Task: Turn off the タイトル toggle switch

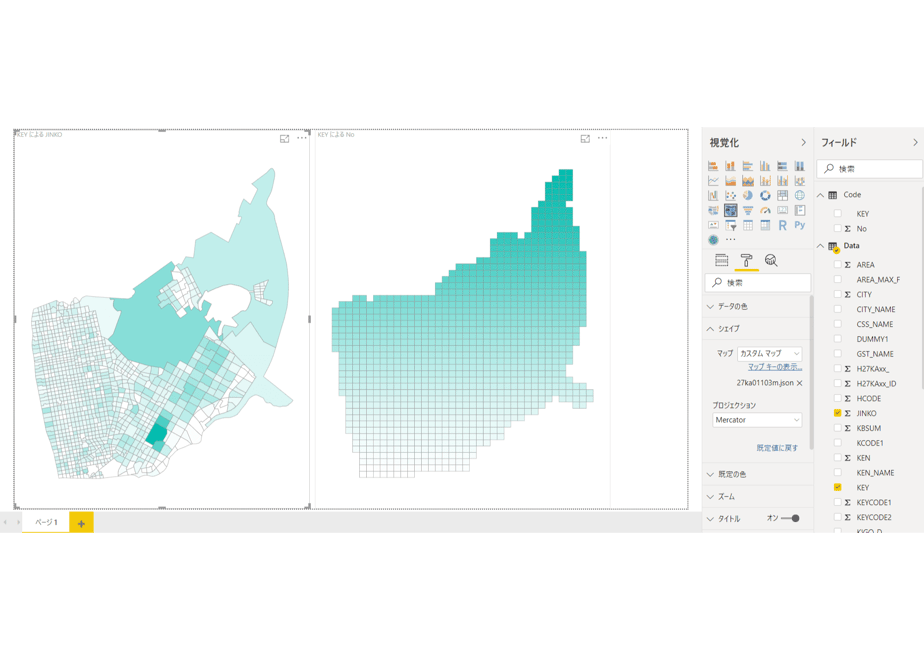Action: pyautogui.click(x=791, y=519)
